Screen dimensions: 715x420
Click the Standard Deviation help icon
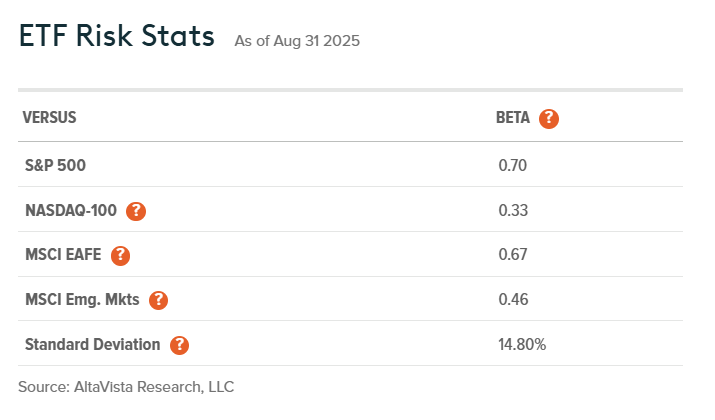[x=179, y=344]
